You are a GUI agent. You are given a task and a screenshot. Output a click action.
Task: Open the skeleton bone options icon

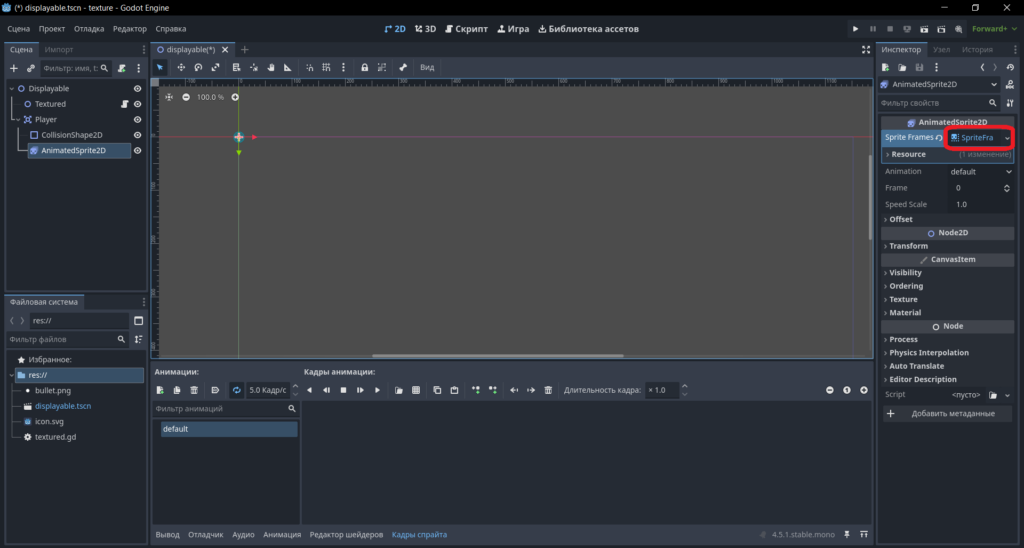403,67
